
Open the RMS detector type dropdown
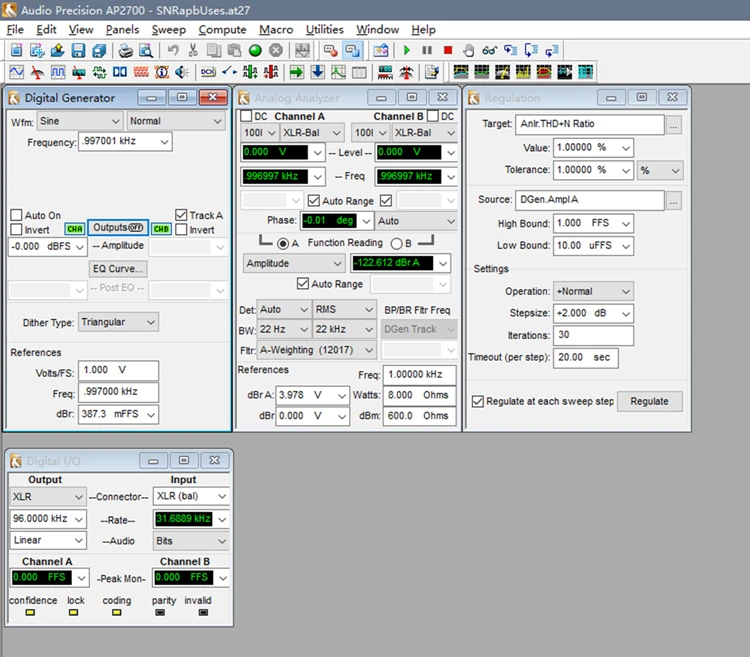pos(344,310)
